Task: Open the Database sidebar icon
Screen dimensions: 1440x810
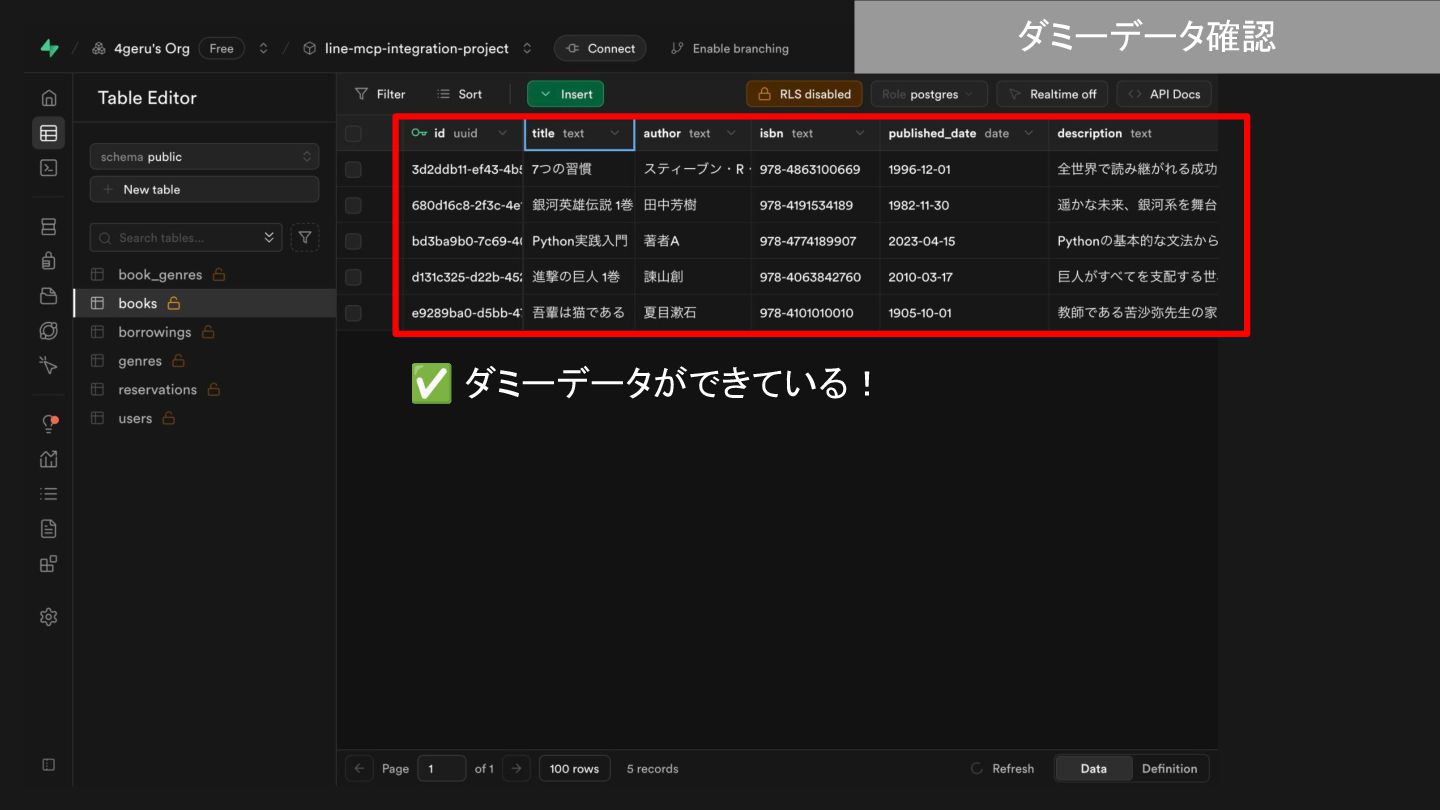Action: (48, 227)
